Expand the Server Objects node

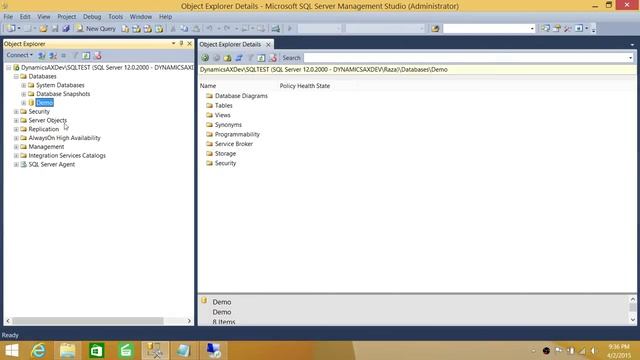coord(16,120)
